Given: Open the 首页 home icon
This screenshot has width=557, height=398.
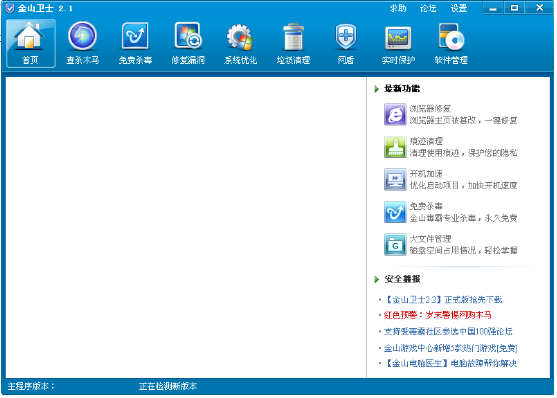Looking at the screenshot, I should pos(31,43).
